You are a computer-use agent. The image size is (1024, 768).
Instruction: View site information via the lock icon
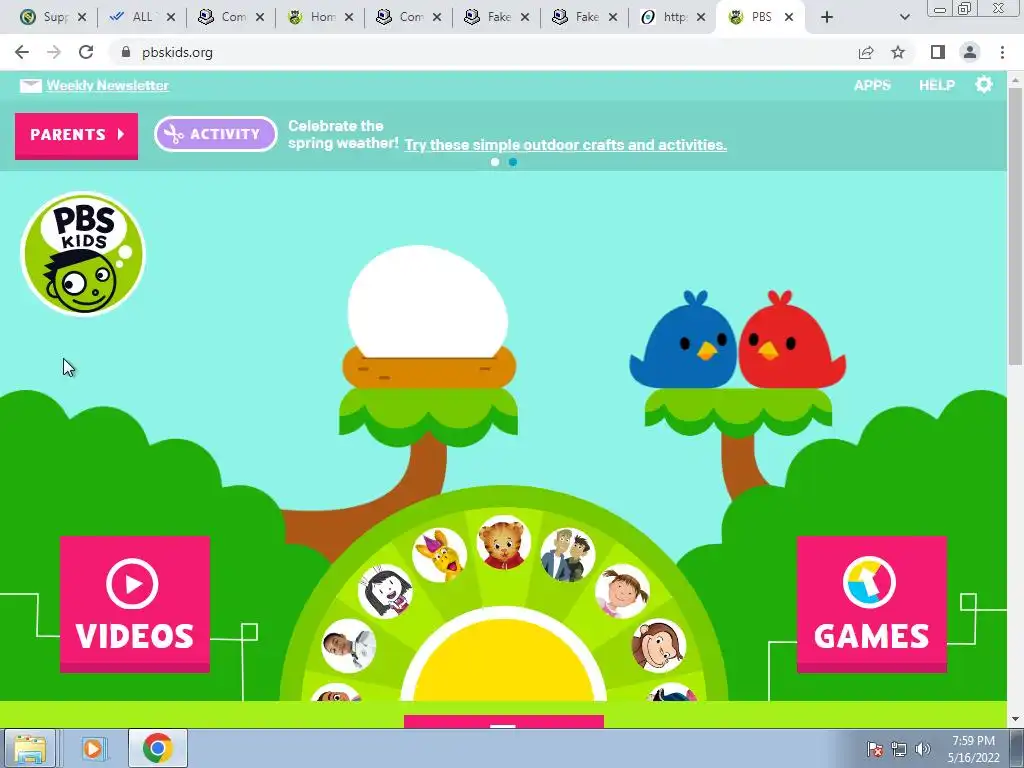[x=126, y=52]
